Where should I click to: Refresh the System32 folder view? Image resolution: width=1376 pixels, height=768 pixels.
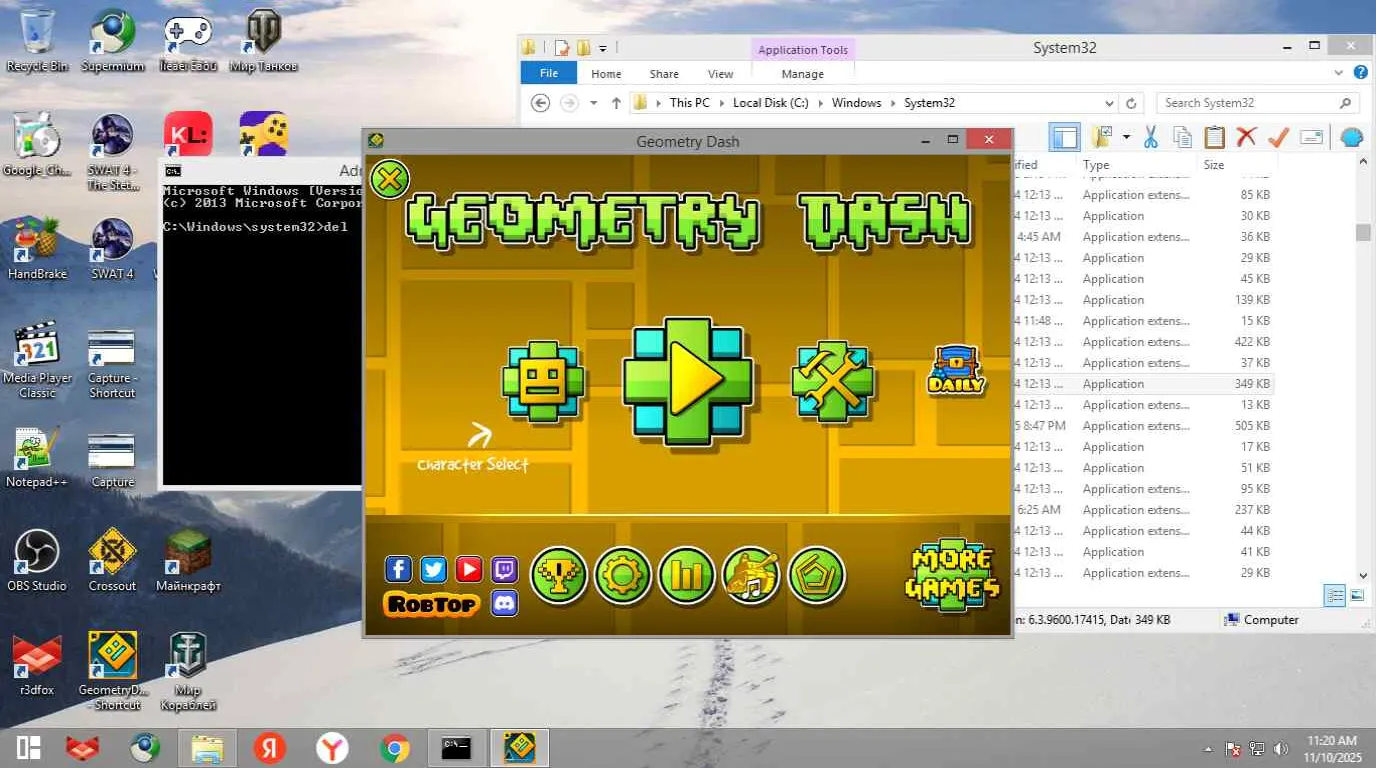point(1131,103)
